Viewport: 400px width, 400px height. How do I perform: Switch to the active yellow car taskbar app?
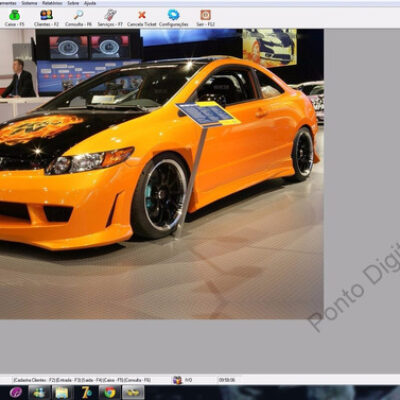pyautogui.click(x=133, y=393)
